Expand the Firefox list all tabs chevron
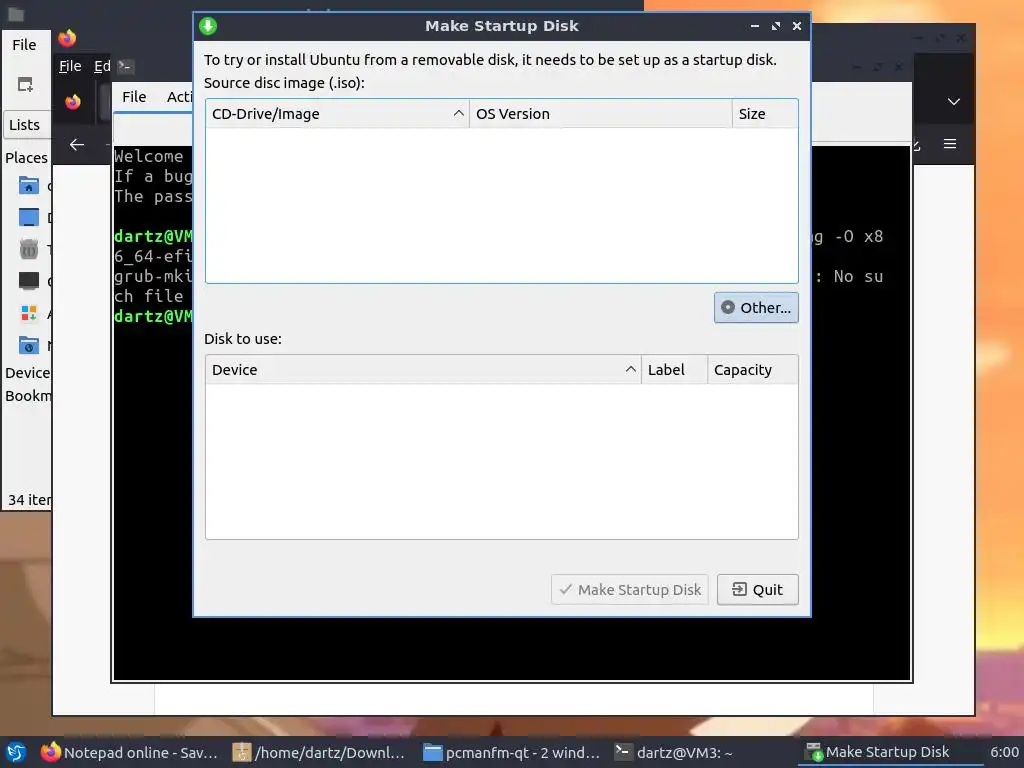Viewport: 1024px width, 768px height. 953,102
